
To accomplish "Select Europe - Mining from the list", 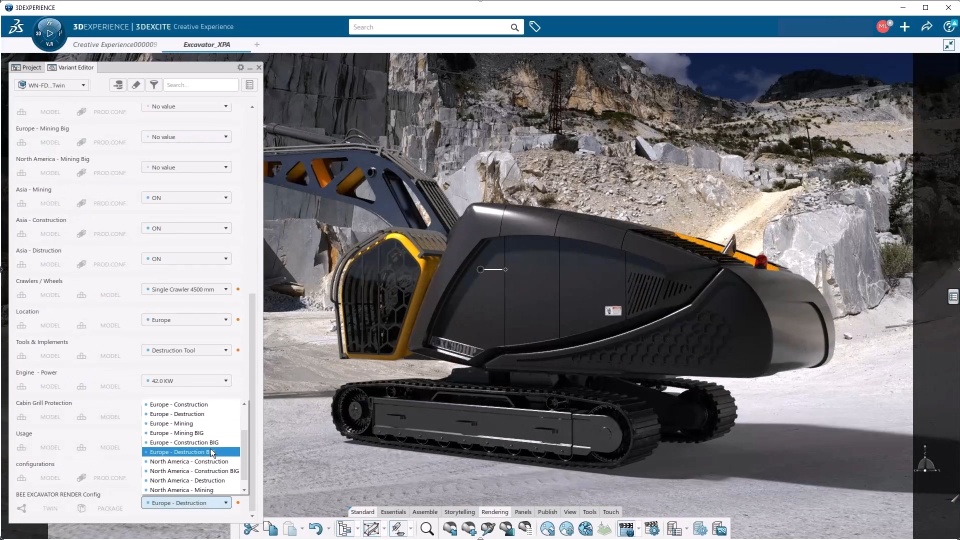I will (171, 423).
